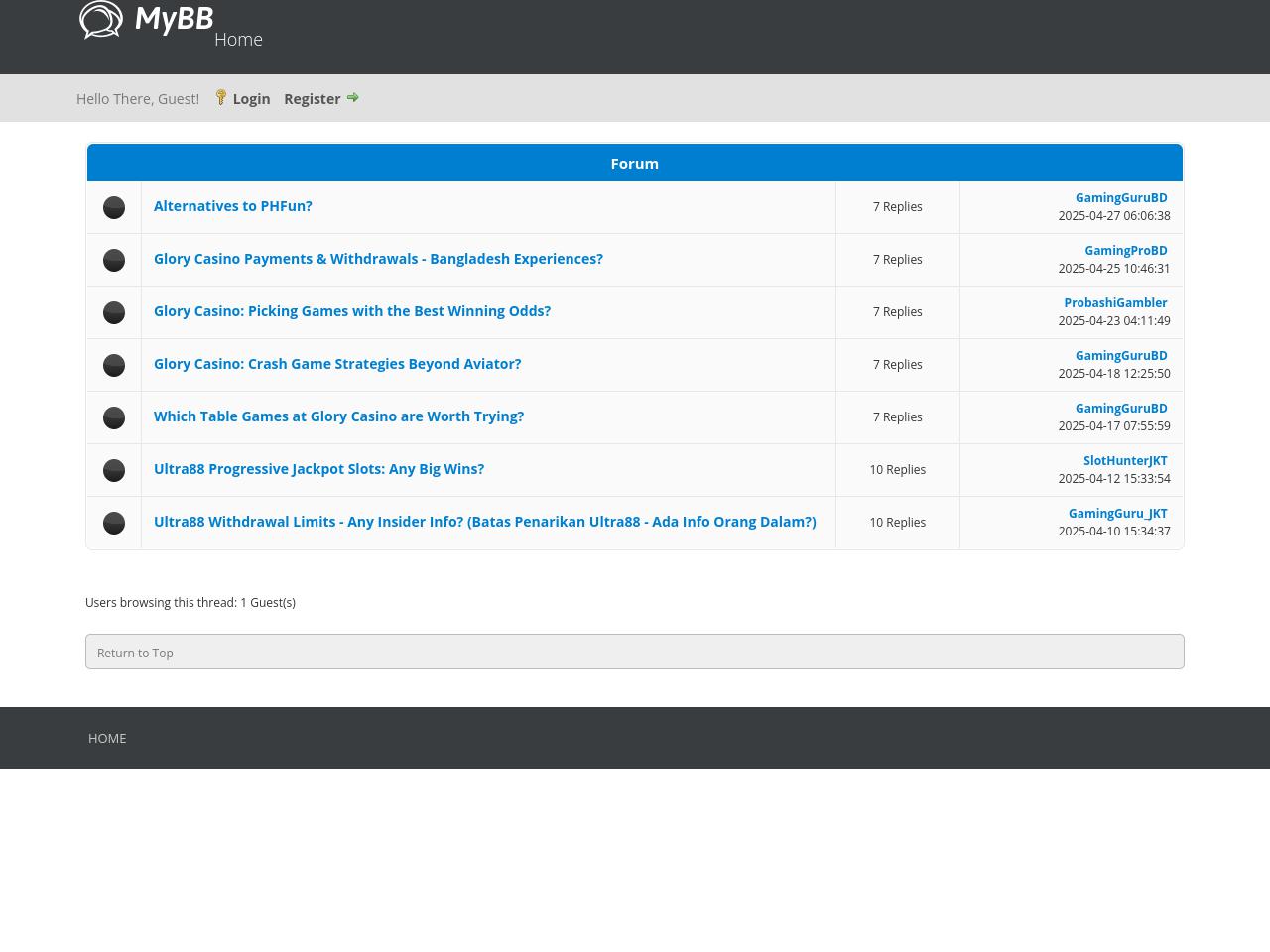This screenshot has width=1270, height=952.
Task: Click '10 Replies' on Ultra88 Withdrawal Limits row
Action: tap(898, 523)
